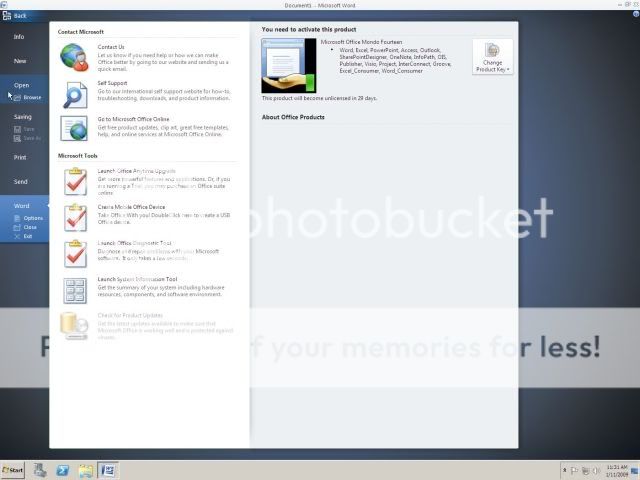Click Exit under Word
The width and height of the screenshot is (640, 480).
point(23,236)
